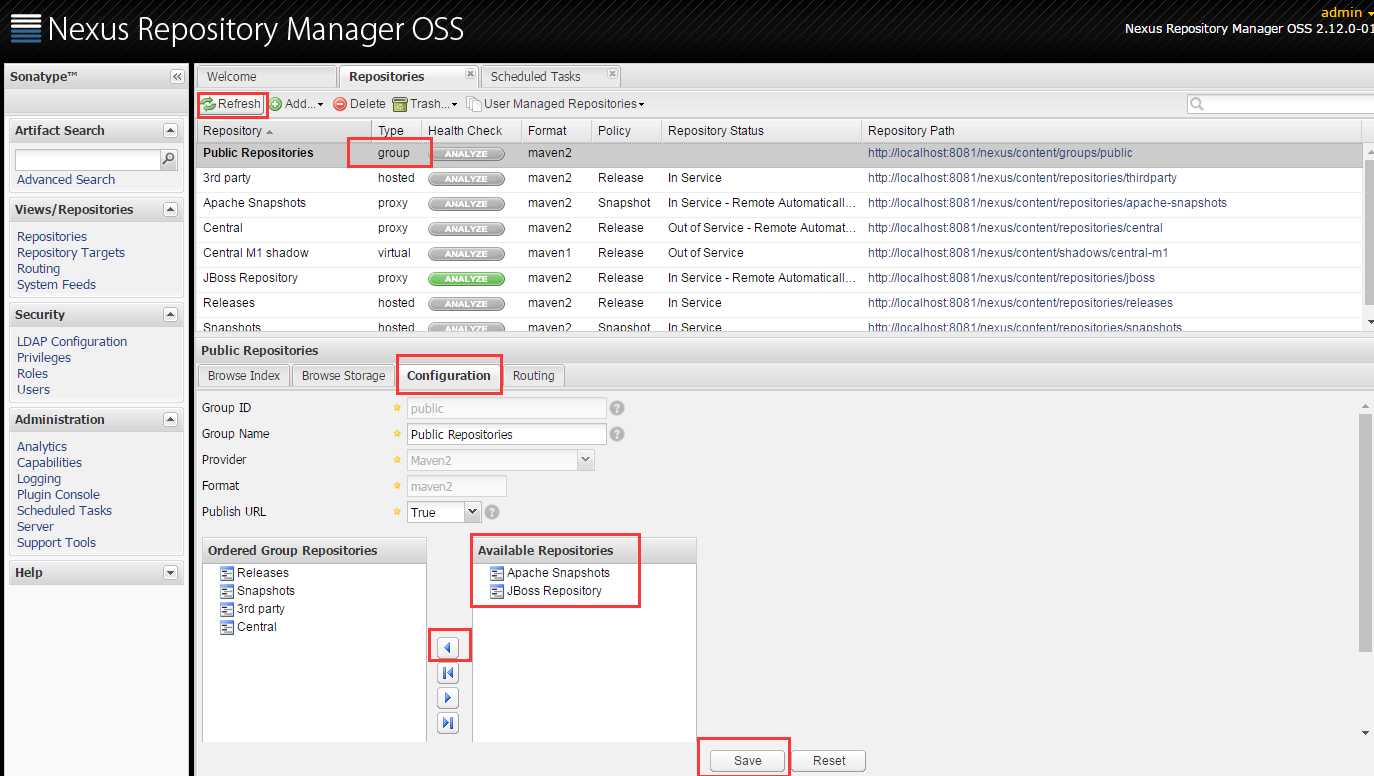Image resolution: width=1374 pixels, height=776 pixels.
Task: Open User Managed Repositories filter dropdown
Action: (555, 104)
